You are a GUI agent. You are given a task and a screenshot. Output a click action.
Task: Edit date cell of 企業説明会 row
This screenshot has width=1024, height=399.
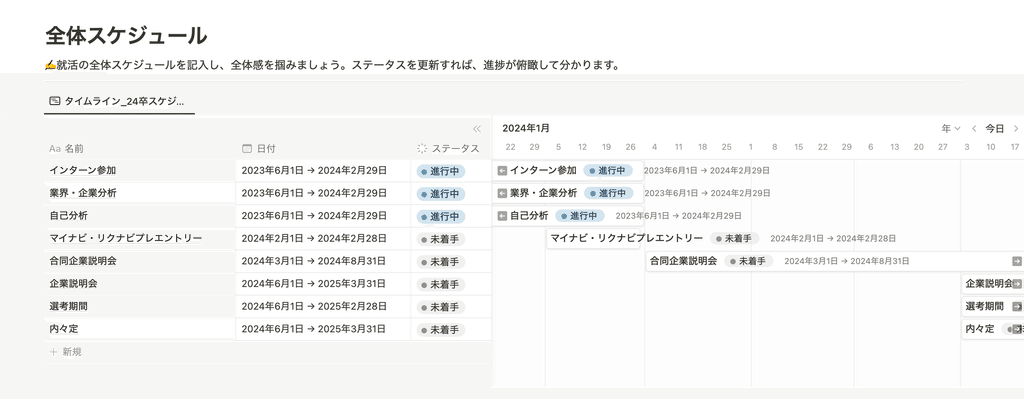[323, 284]
